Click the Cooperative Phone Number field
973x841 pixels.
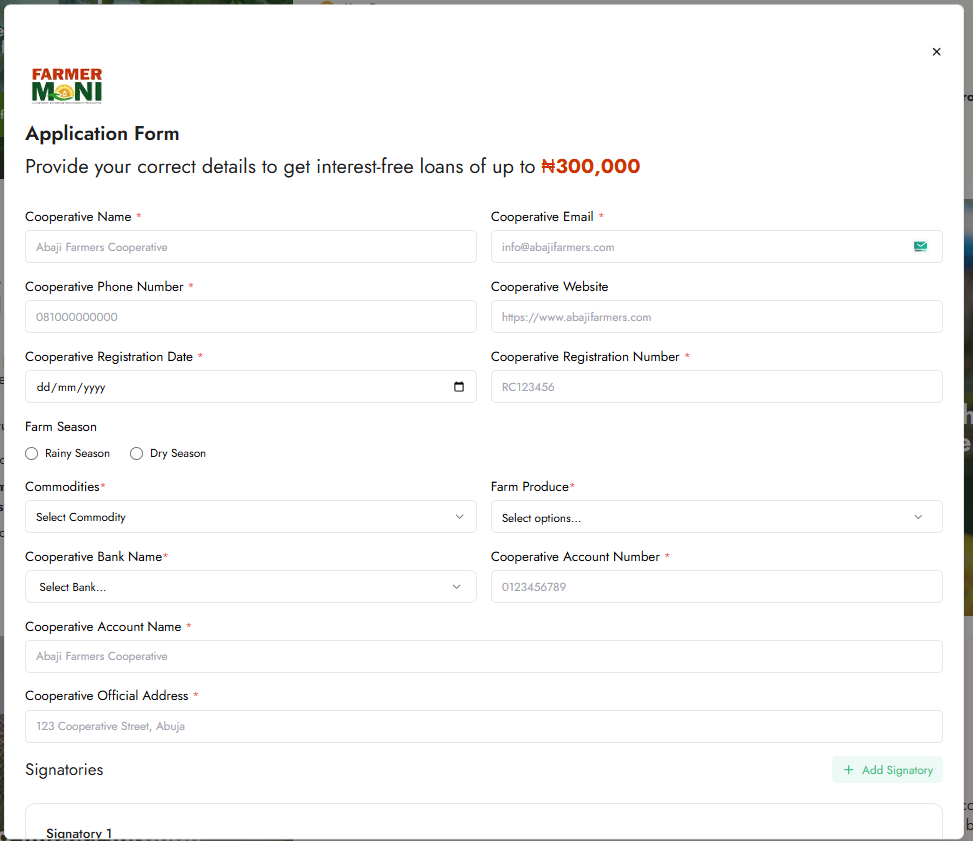coord(250,317)
